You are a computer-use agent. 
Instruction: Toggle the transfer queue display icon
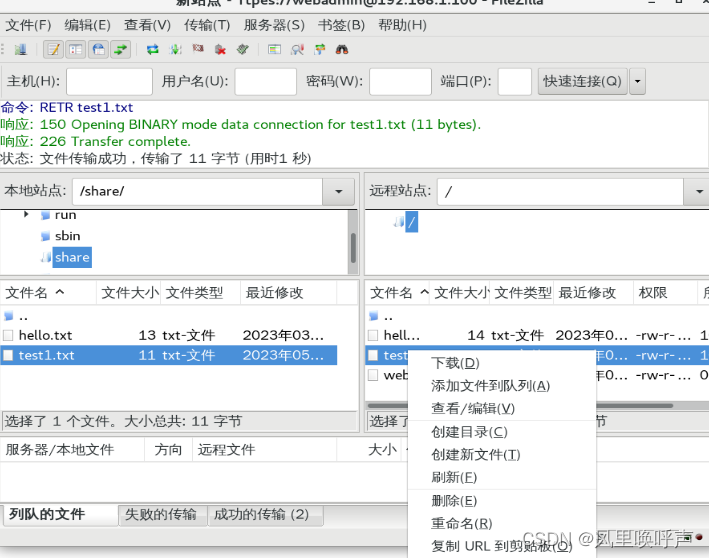[x=120, y=49]
